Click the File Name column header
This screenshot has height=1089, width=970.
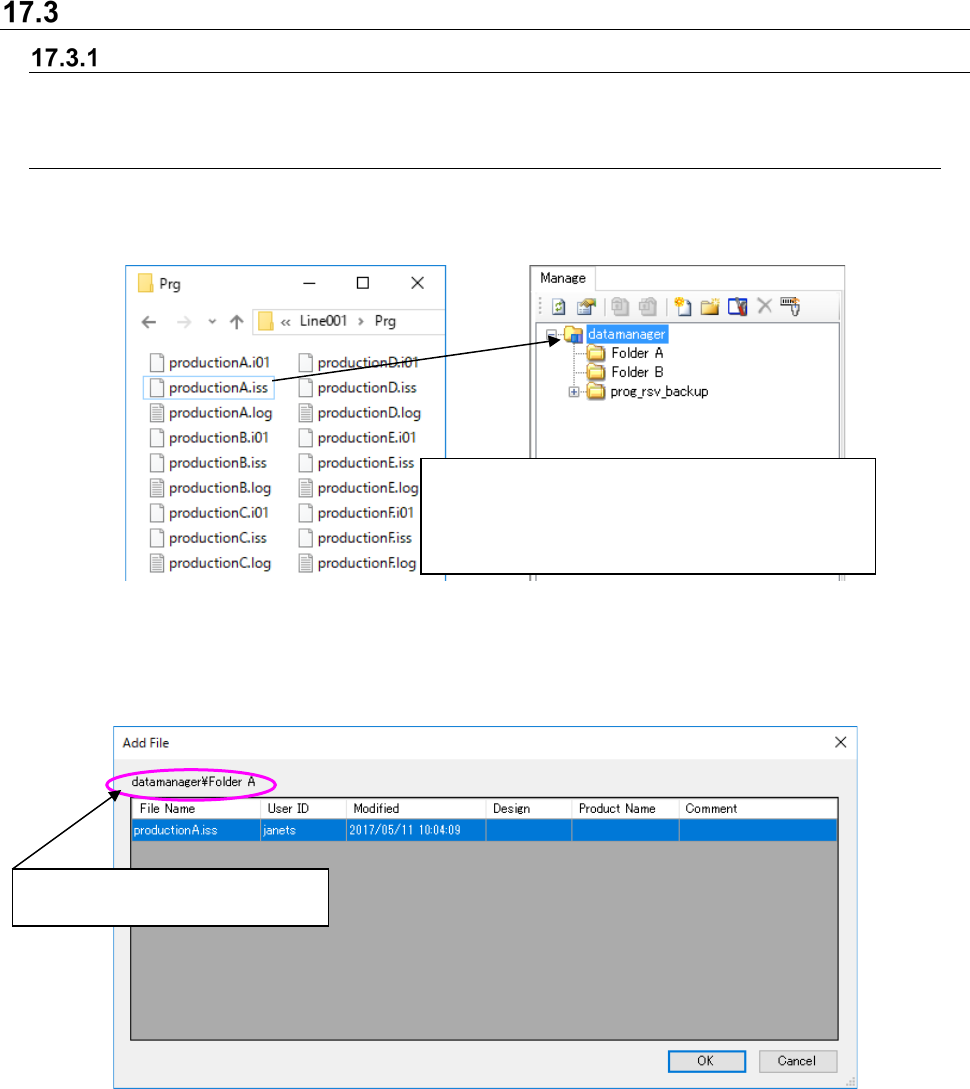point(196,808)
